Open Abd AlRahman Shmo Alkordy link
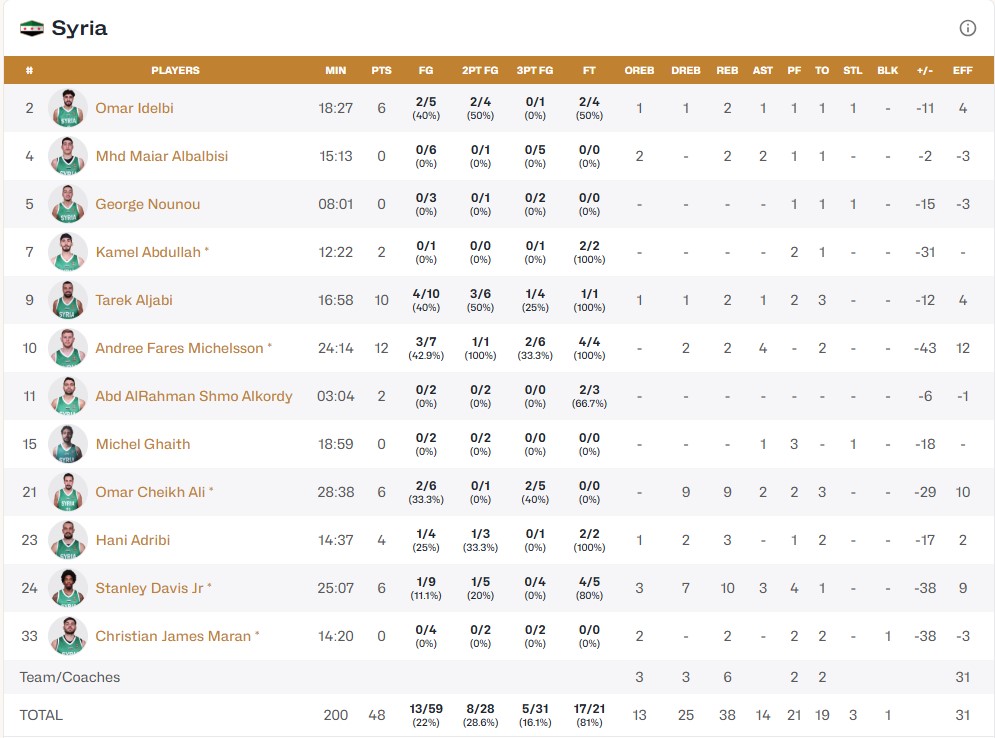The width and height of the screenshot is (995, 738). coord(194,396)
